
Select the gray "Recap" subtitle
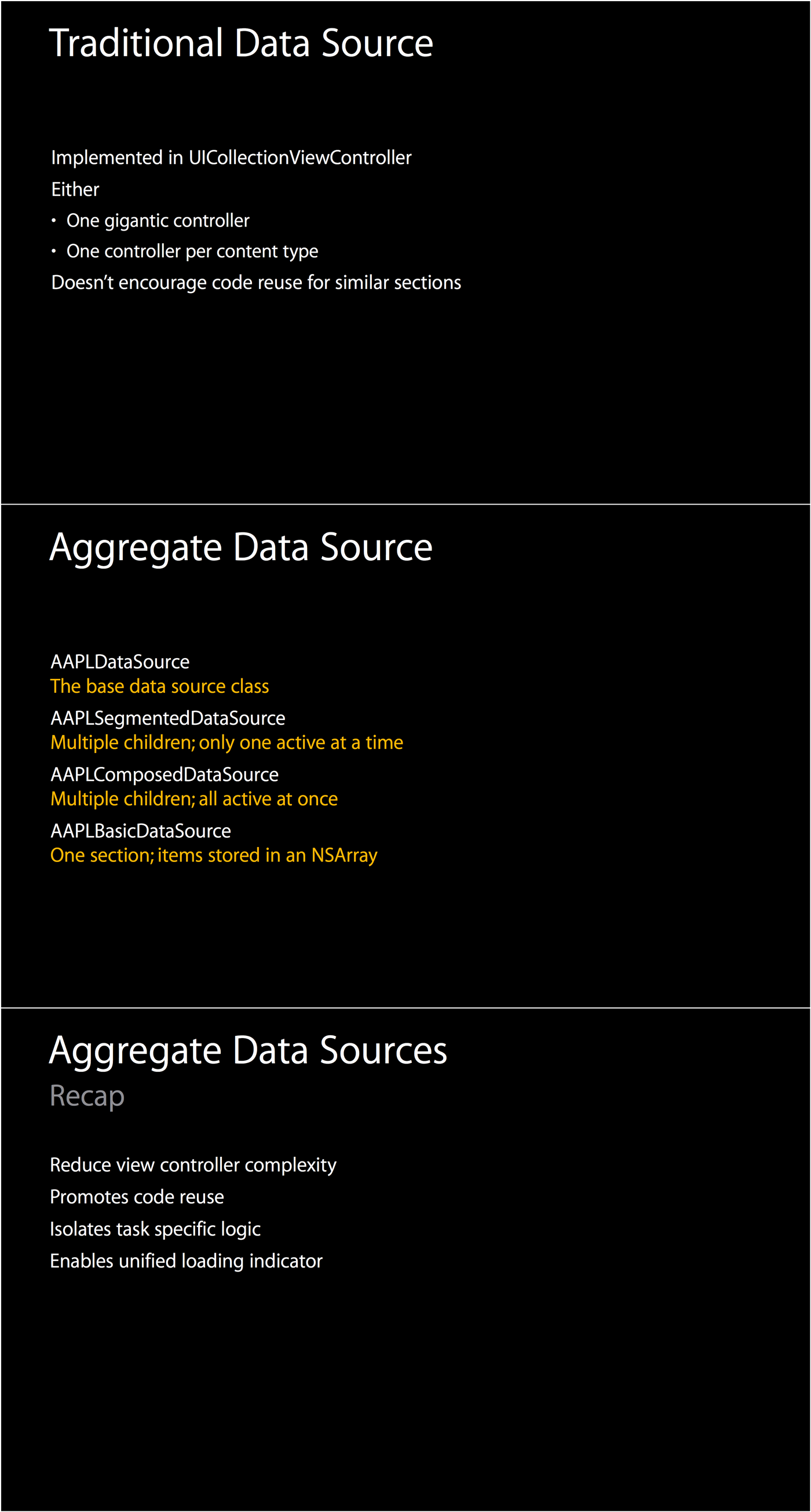click(87, 1096)
